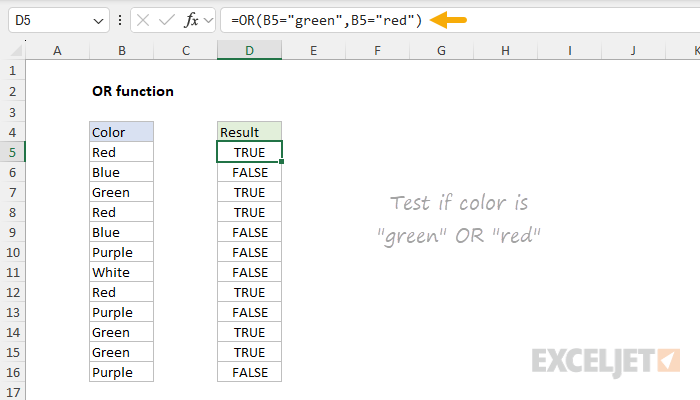Select column G header

(x=442, y=50)
